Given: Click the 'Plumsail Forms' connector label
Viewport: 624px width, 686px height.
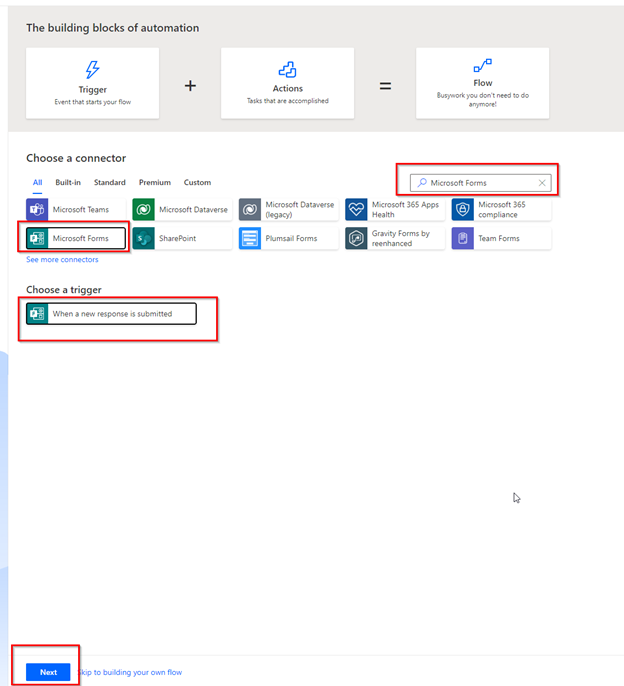Looking at the screenshot, I should 291,238.
